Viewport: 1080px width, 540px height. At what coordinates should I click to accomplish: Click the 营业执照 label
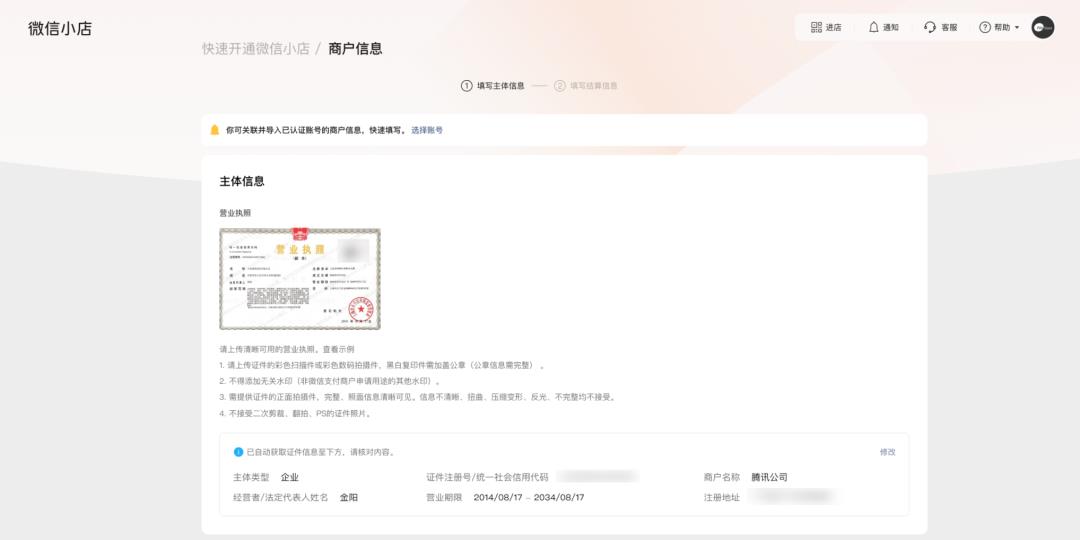click(236, 214)
